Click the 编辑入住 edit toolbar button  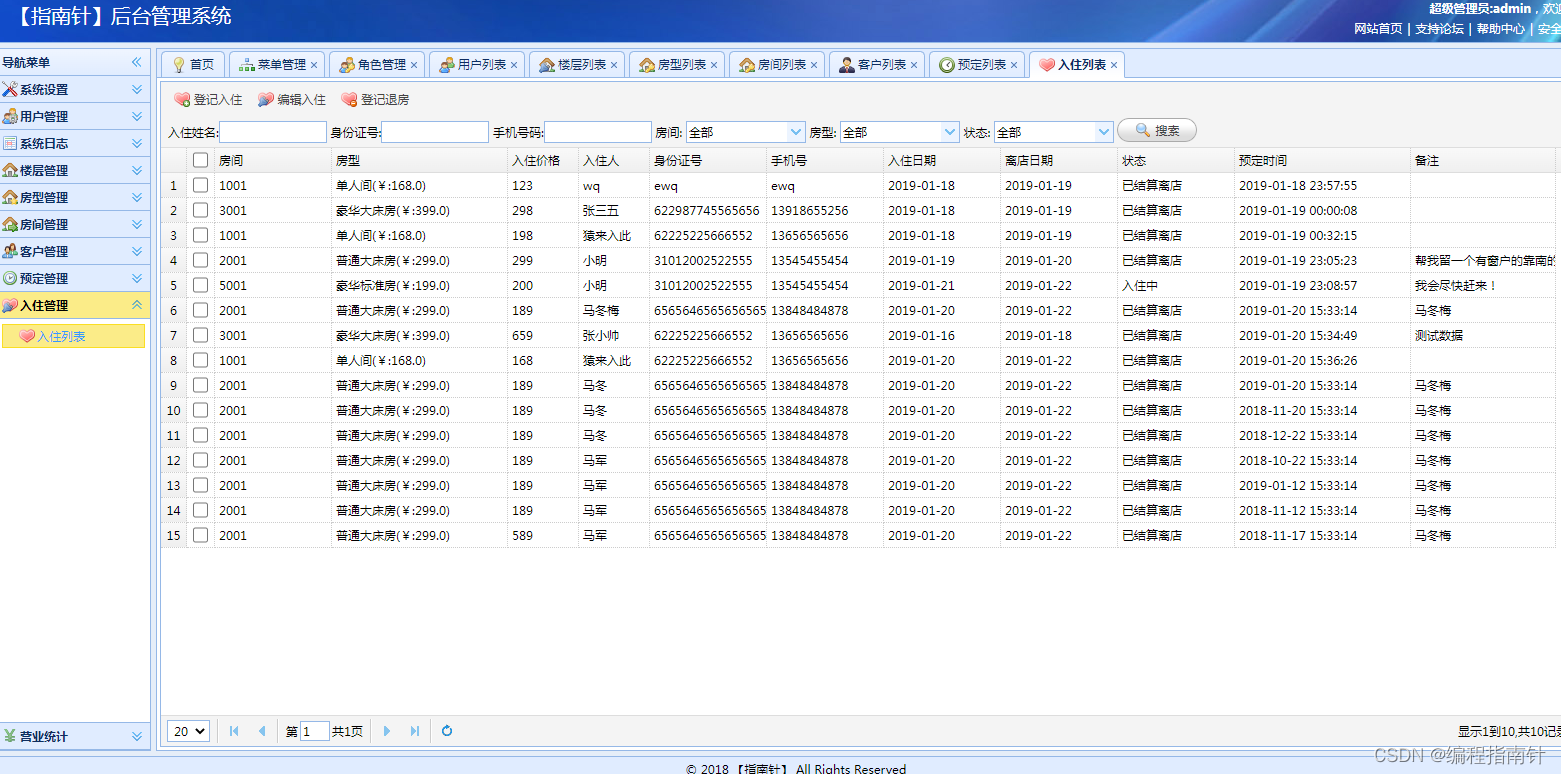click(292, 100)
